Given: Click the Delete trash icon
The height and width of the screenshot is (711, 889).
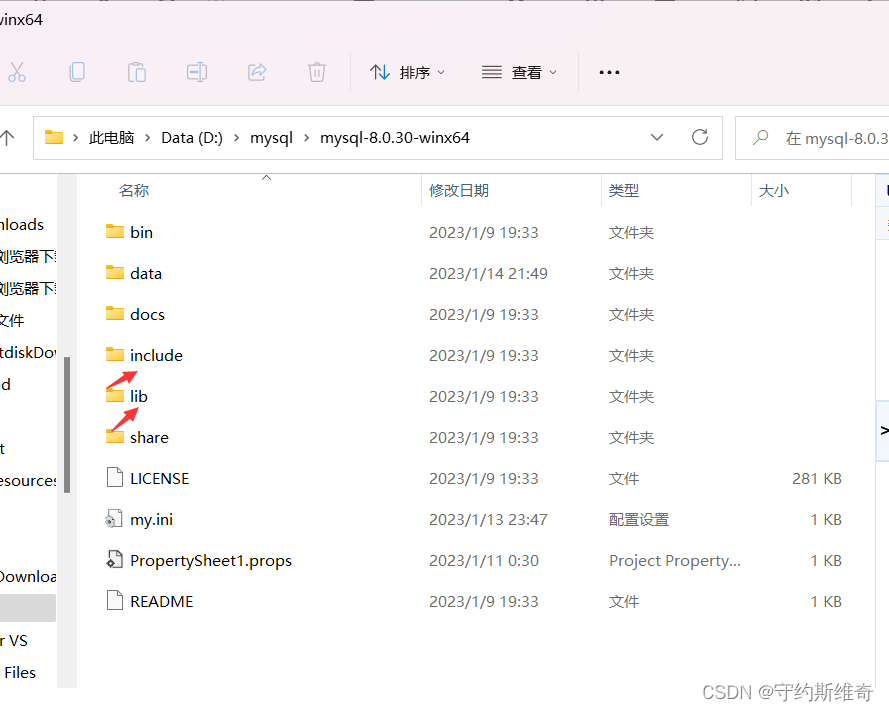Looking at the screenshot, I should pos(317,71).
